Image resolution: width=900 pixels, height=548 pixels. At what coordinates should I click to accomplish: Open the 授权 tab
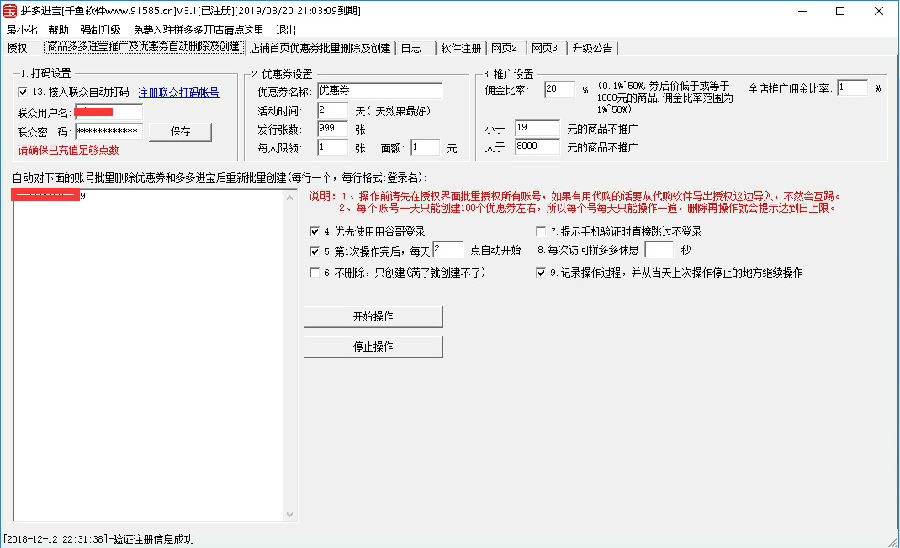(x=17, y=48)
